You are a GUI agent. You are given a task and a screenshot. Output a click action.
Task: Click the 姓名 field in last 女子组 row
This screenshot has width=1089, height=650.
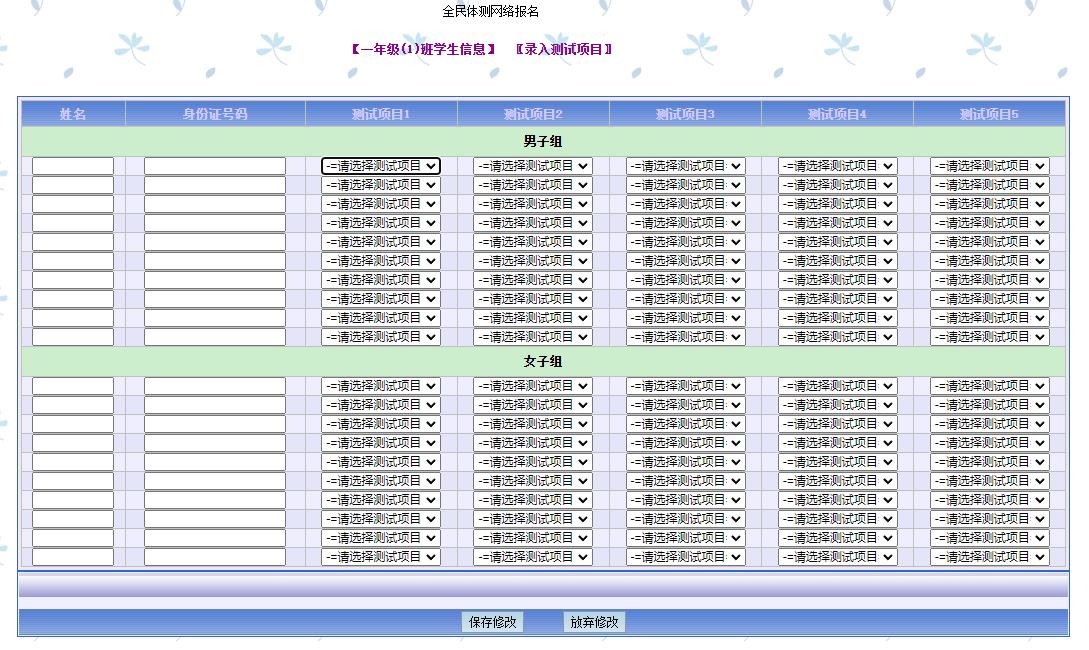[73, 557]
